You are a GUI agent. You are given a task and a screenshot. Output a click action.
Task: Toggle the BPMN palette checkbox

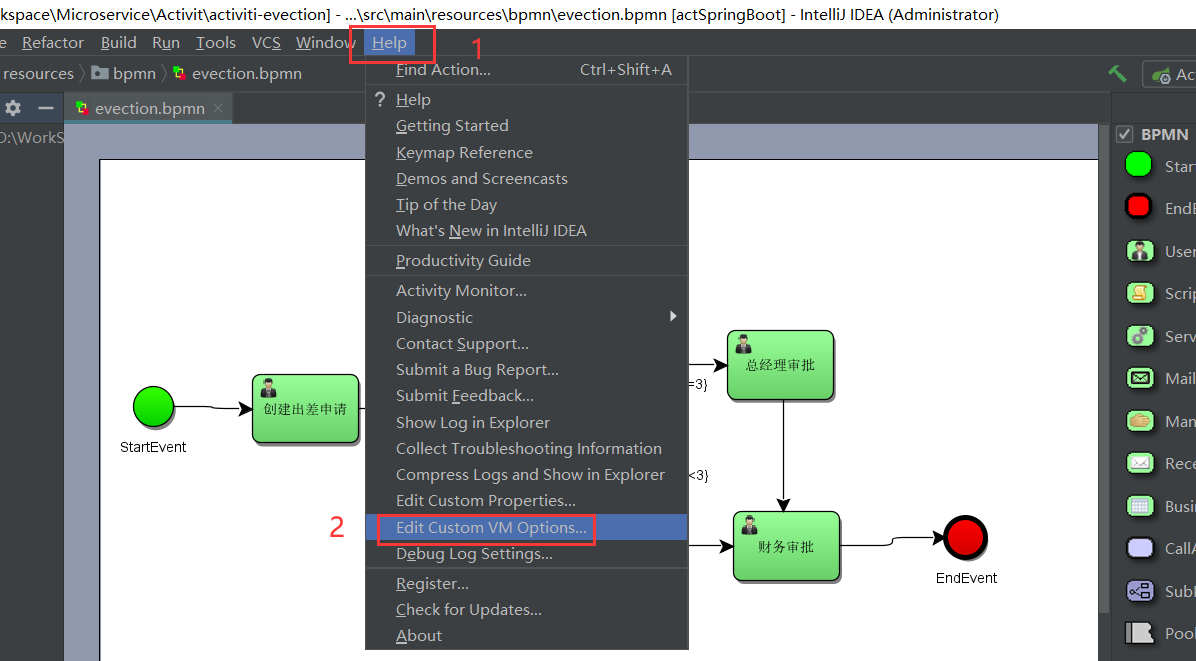(x=1124, y=134)
